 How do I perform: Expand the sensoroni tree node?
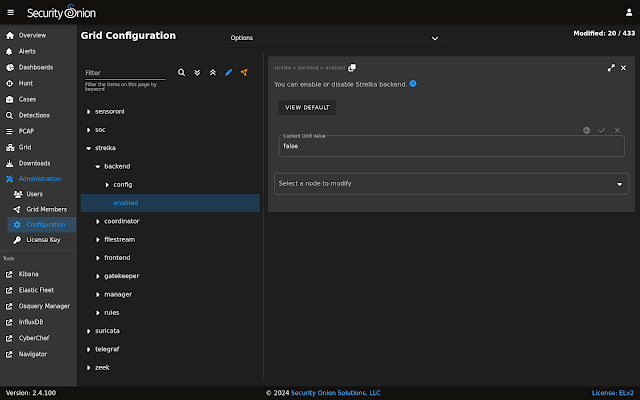click(88, 112)
